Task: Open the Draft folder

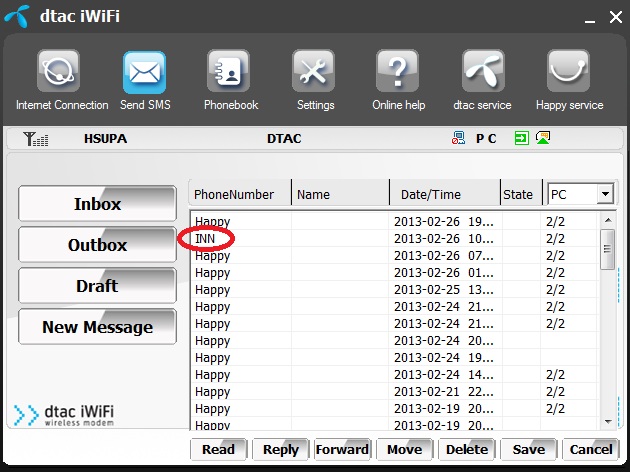Action: (x=97, y=286)
